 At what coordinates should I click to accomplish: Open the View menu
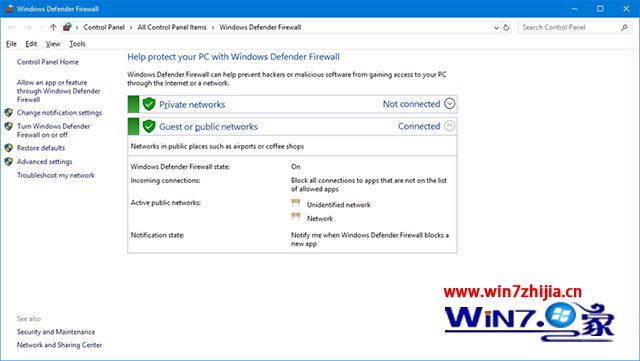click(x=53, y=44)
